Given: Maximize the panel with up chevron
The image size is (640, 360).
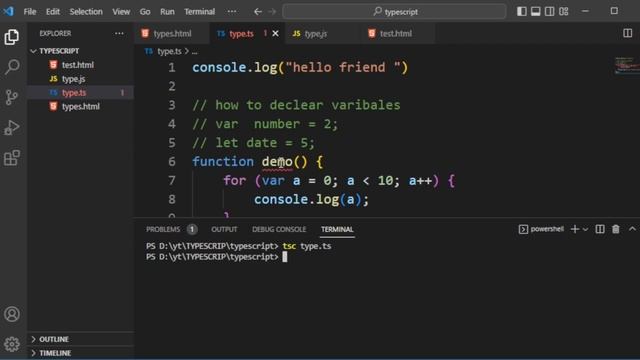Looking at the screenshot, I should click(632, 229).
